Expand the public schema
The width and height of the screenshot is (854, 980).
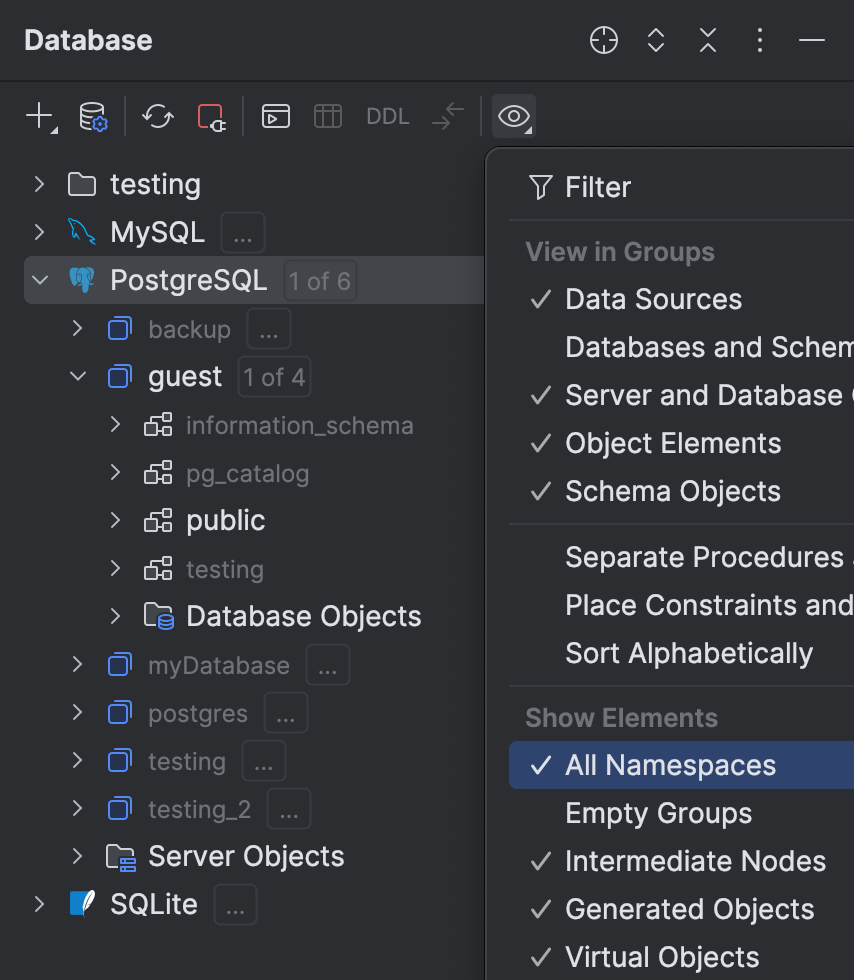(x=114, y=520)
